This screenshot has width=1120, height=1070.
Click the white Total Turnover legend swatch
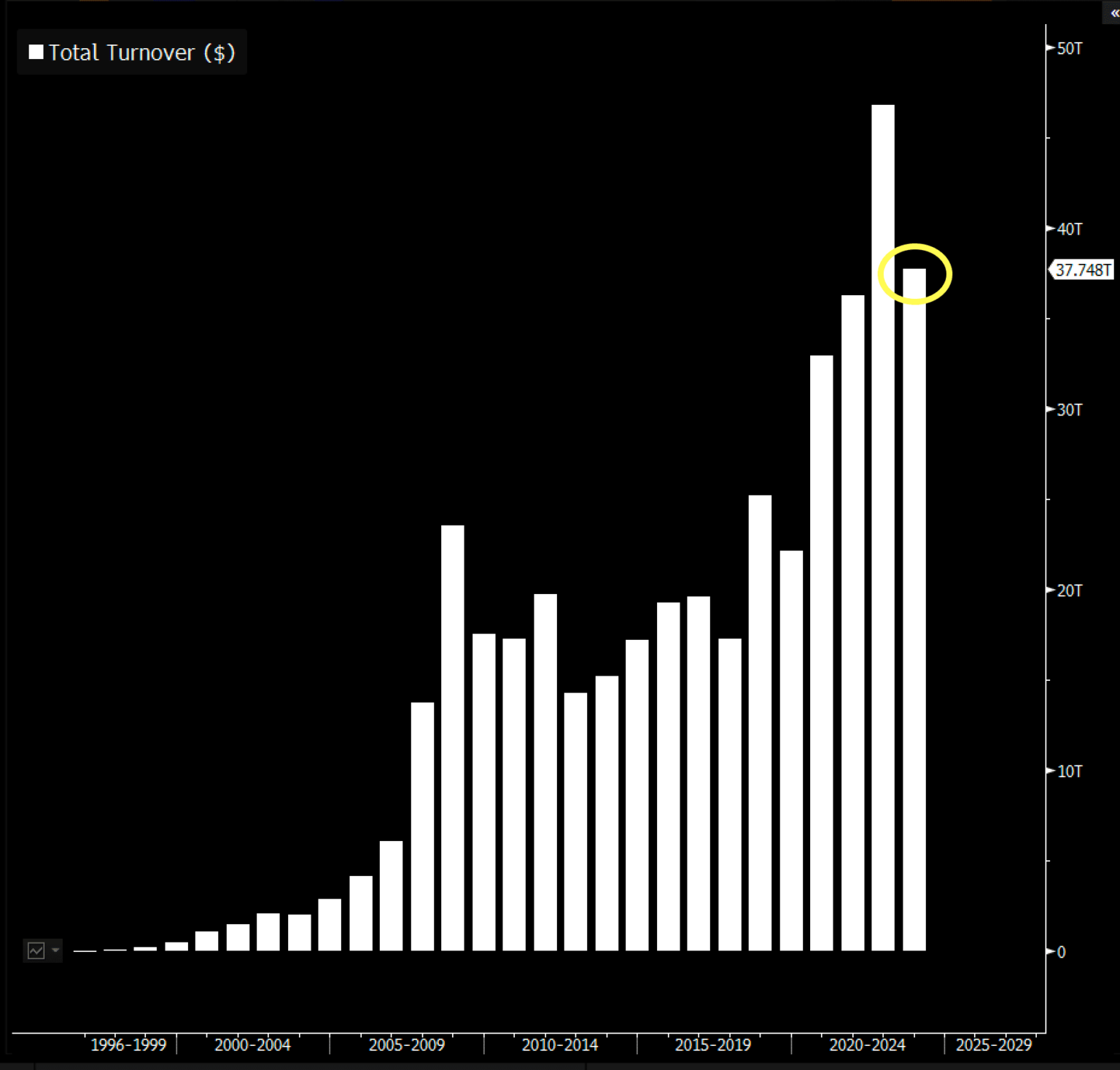[36, 52]
